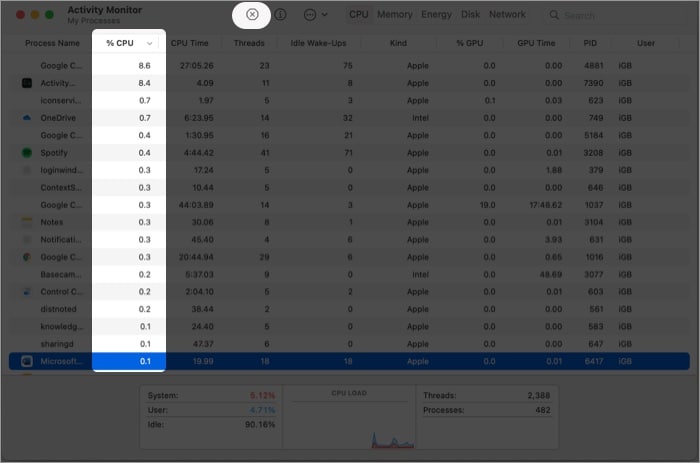The height and width of the screenshot is (463, 700).
Task: Sort by Process Name column
Action: 52,43
